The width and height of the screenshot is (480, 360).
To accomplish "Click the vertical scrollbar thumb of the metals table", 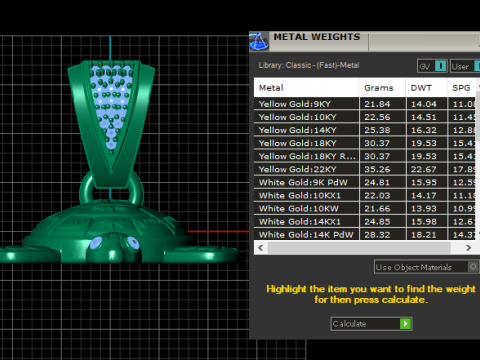I will tap(478, 115).
